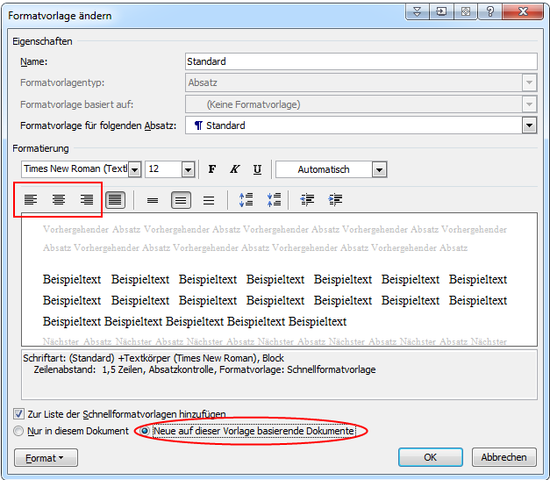Image resolution: width=550 pixels, height=480 pixels.
Task: Open the font name dropdown
Action: (x=135, y=170)
